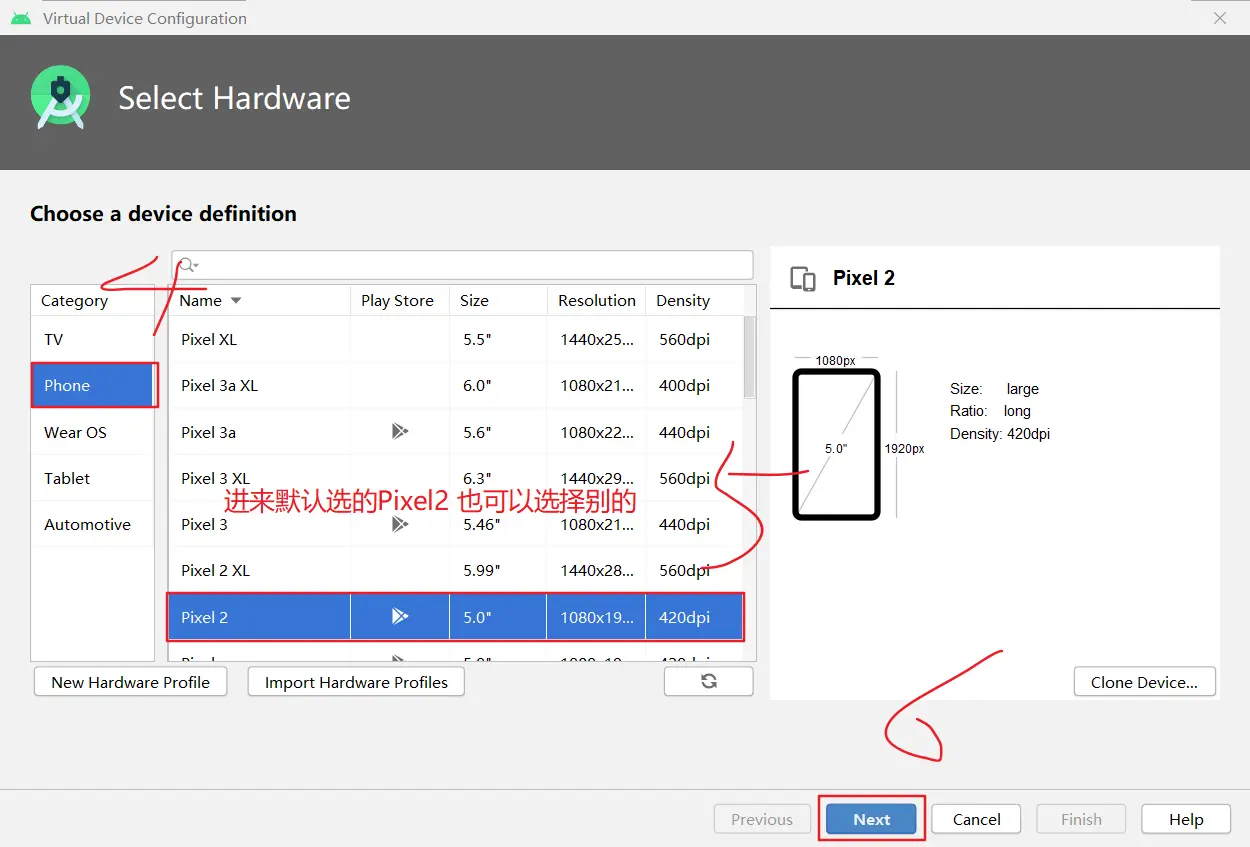1250x847 pixels.
Task: Select the Pixel 3a device name
Action: coord(208,432)
